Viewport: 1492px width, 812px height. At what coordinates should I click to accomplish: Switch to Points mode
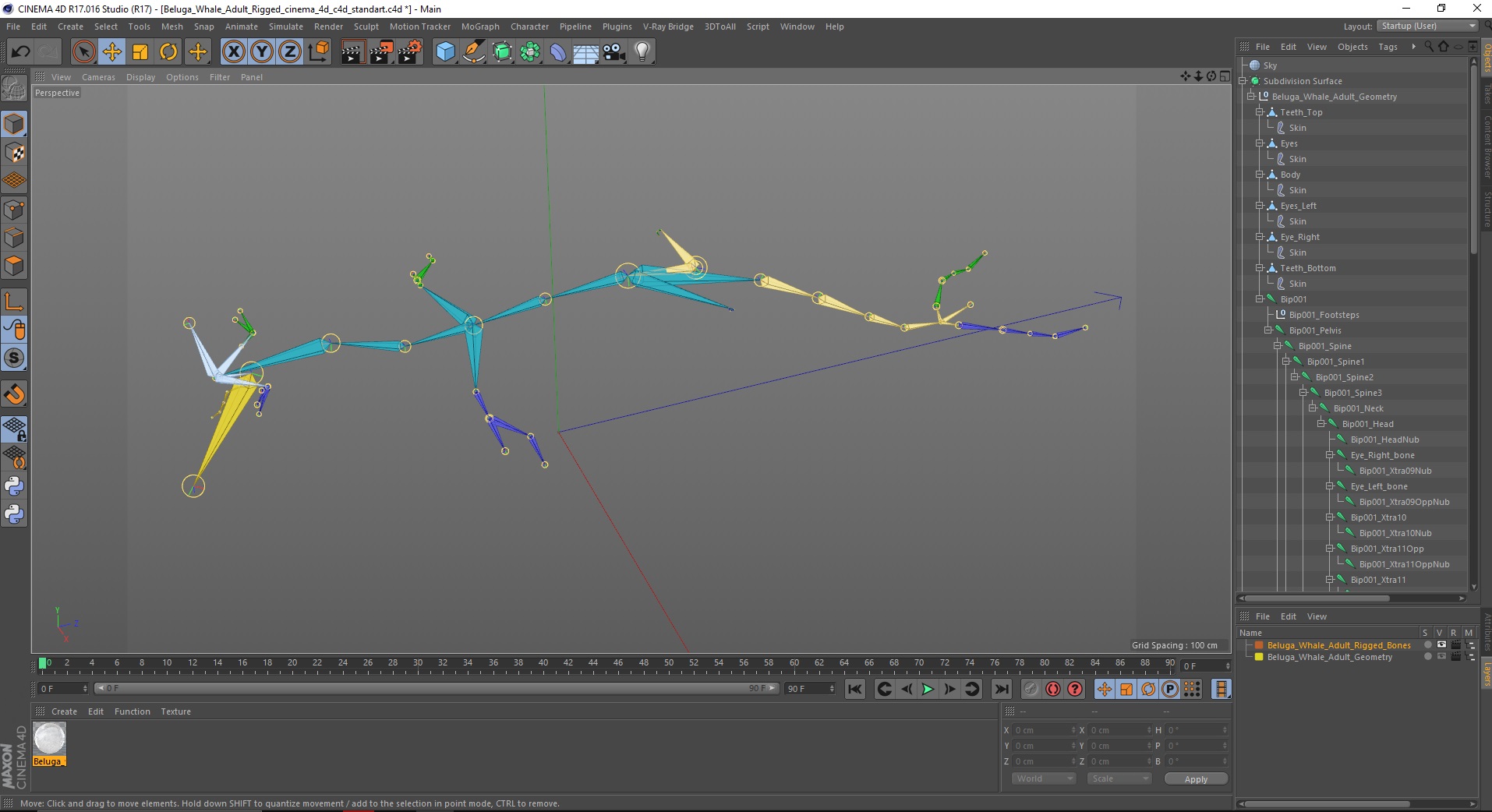point(14,210)
